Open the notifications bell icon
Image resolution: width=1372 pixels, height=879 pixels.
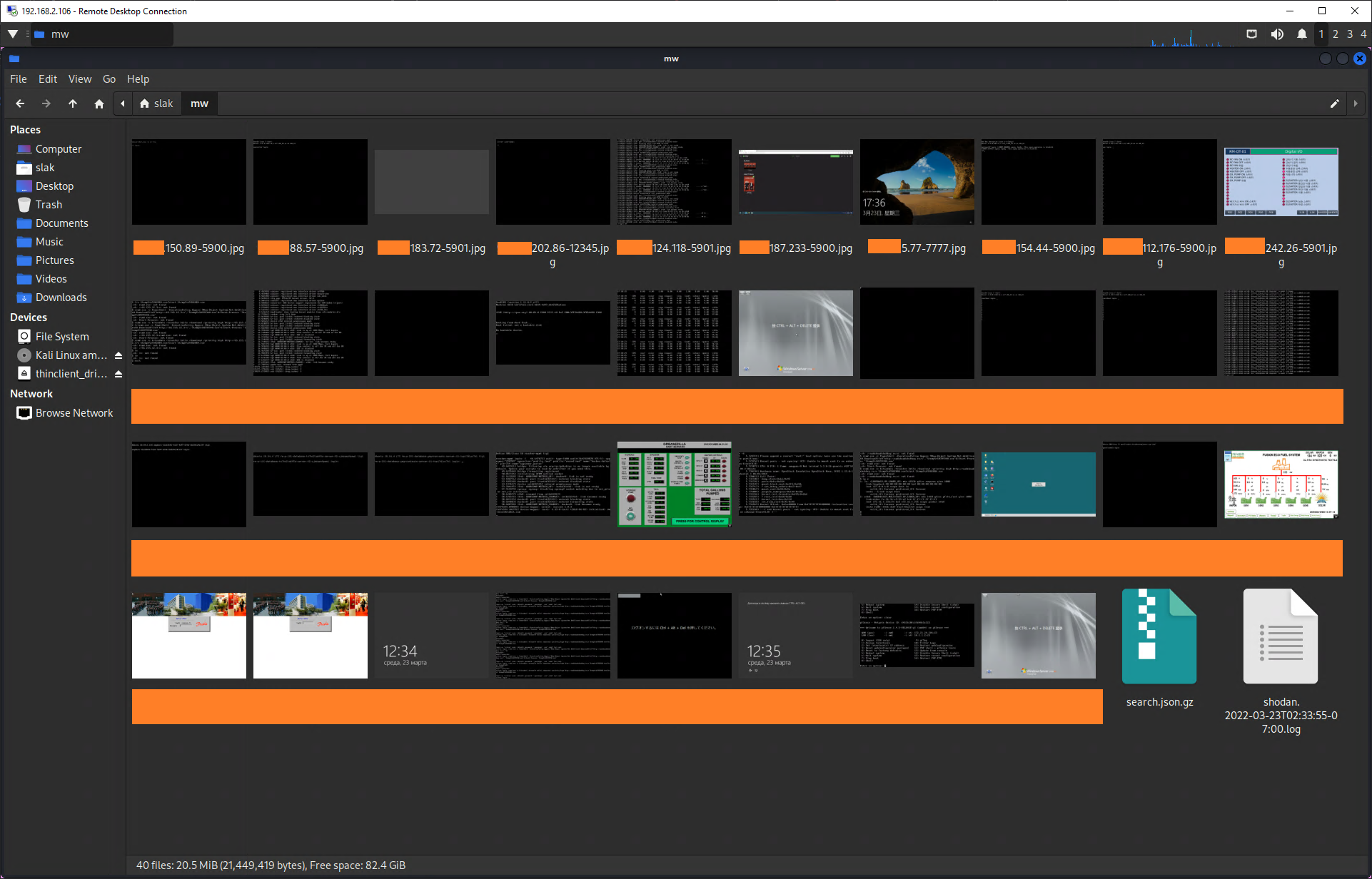pyautogui.click(x=1302, y=34)
